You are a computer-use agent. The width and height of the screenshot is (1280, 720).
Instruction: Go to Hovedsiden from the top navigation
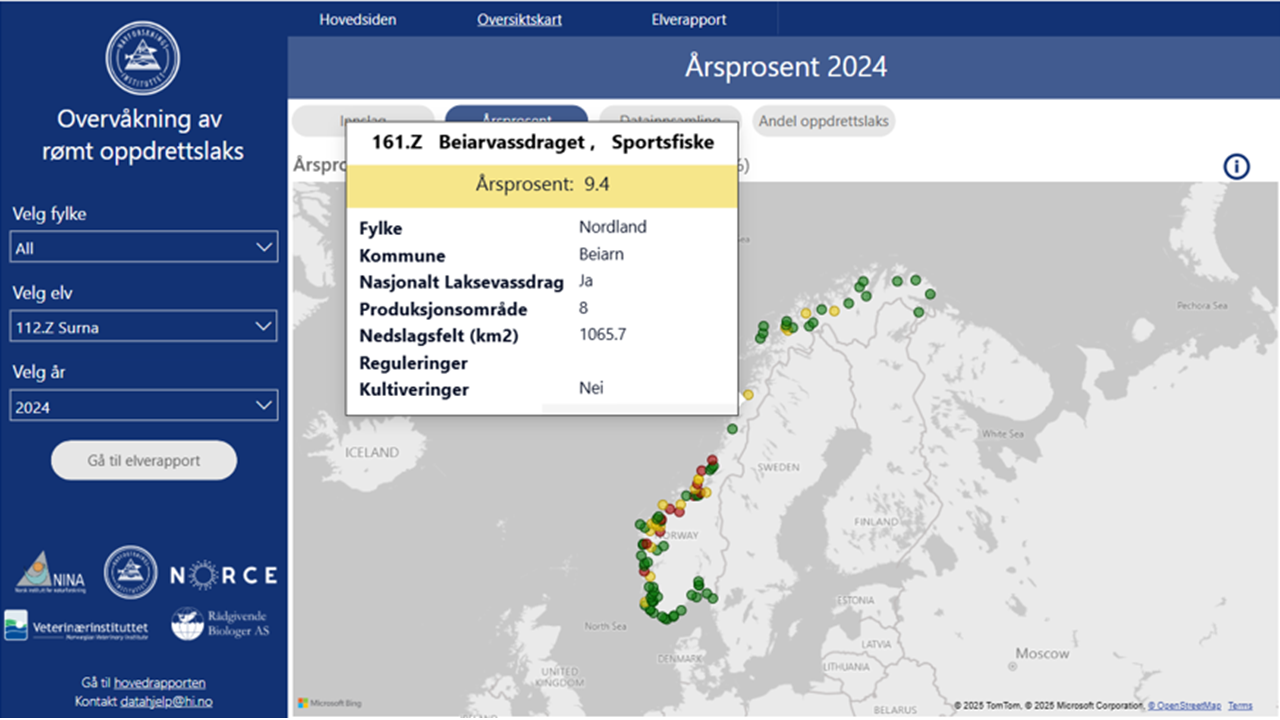pos(357,18)
